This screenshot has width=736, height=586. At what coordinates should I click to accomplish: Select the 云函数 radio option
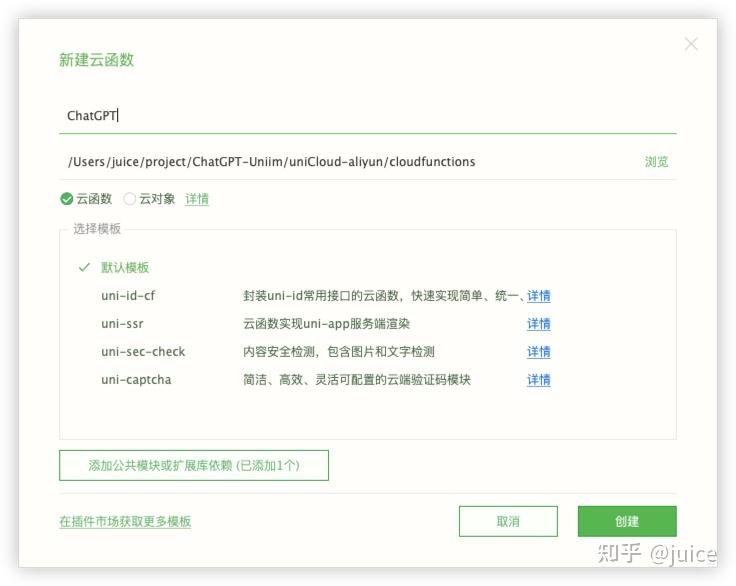(86, 199)
